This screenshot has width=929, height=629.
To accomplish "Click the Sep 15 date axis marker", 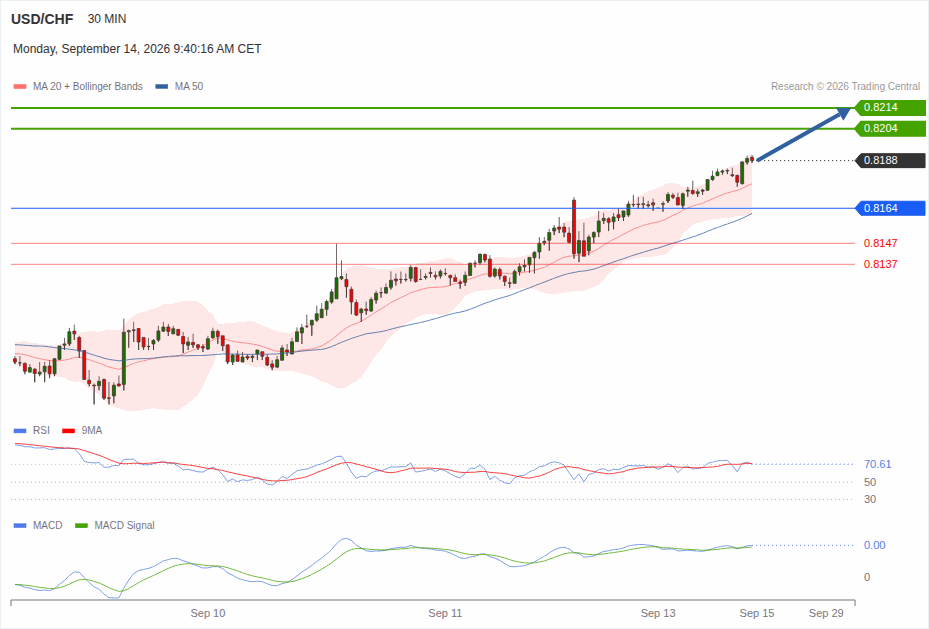I will [x=757, y=614].
